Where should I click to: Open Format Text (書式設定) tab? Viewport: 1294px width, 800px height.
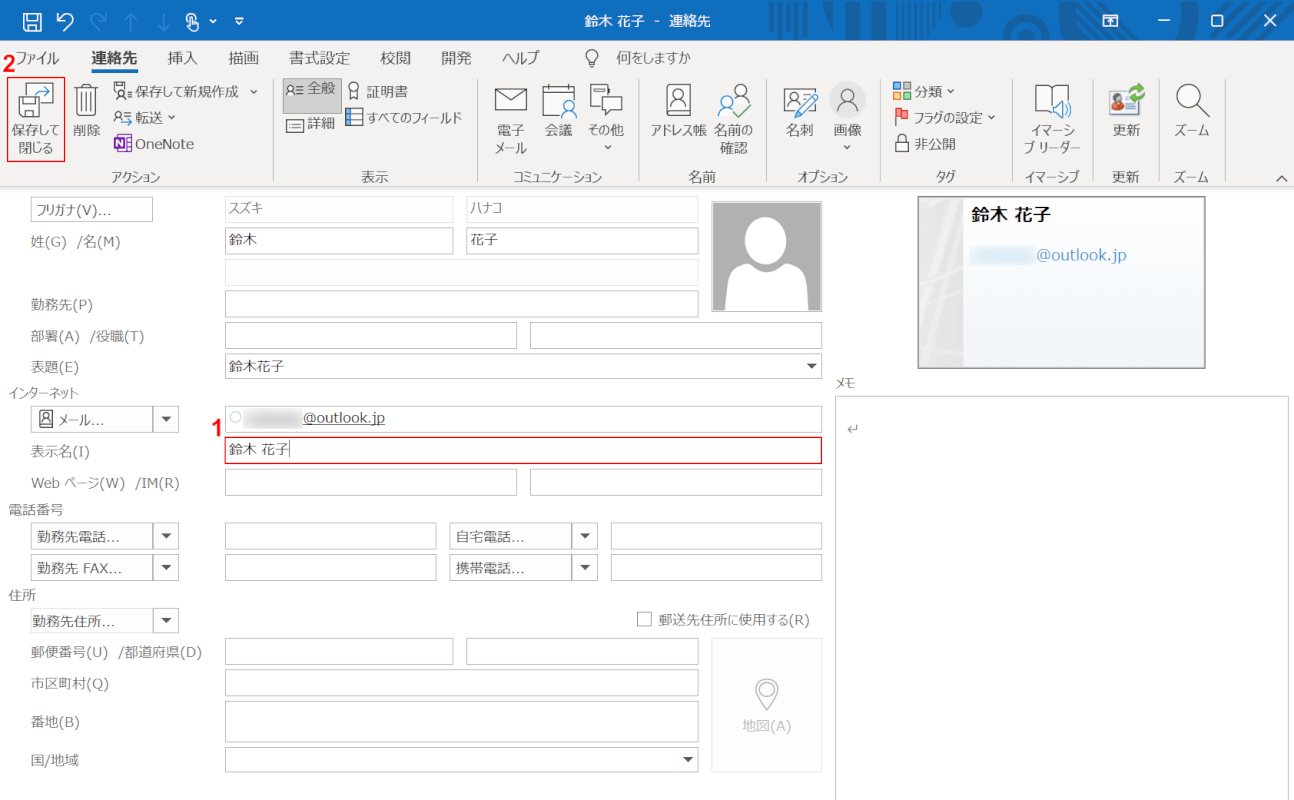pyautogui.click(x=319, y=58)
